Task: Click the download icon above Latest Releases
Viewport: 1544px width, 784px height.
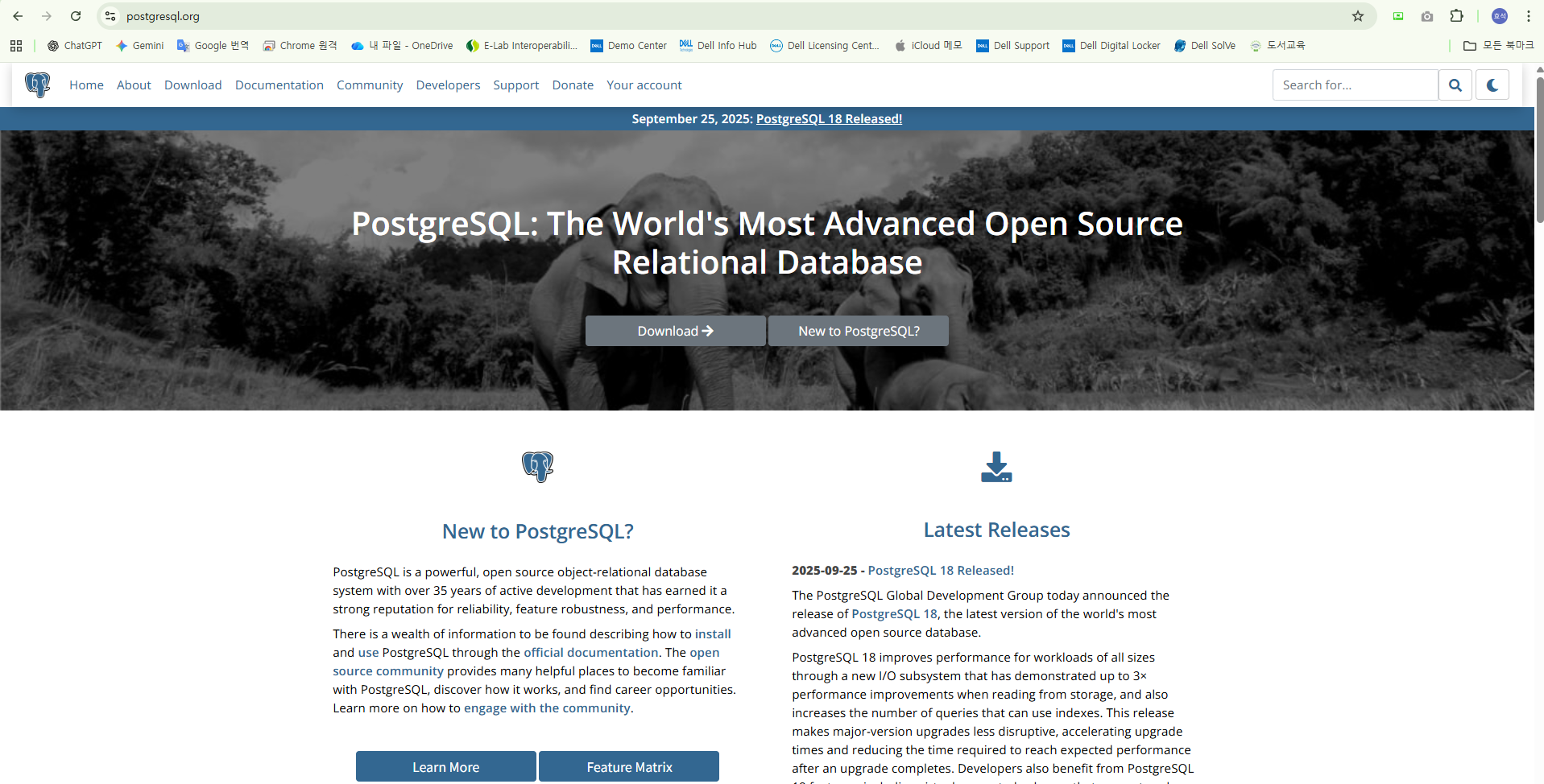Action: click(996, 467)
